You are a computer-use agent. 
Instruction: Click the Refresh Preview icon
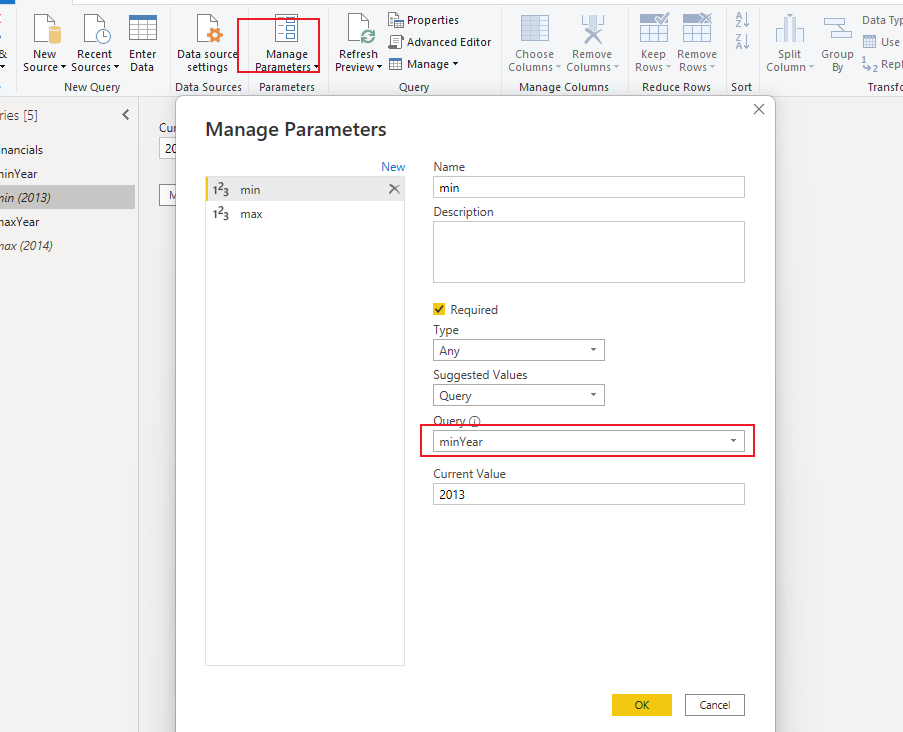coord(361,29)
